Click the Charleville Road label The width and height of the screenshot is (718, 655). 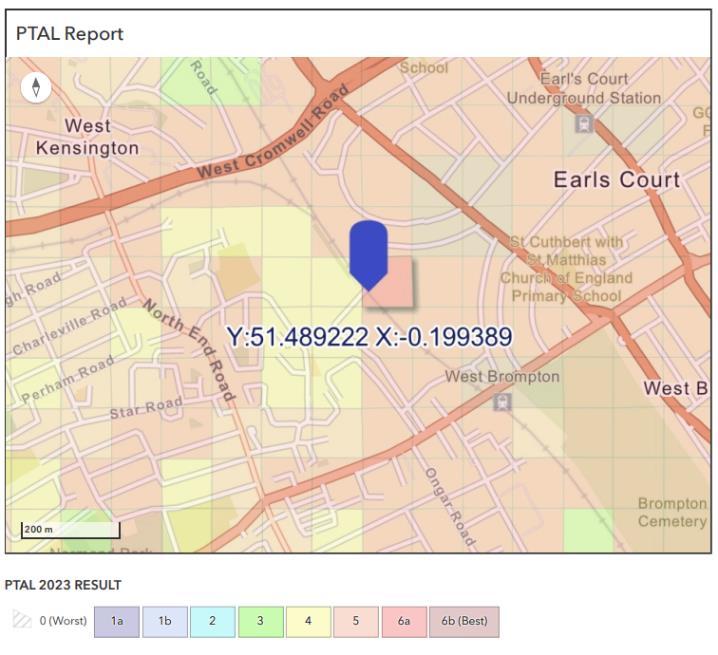click(69, 326)
